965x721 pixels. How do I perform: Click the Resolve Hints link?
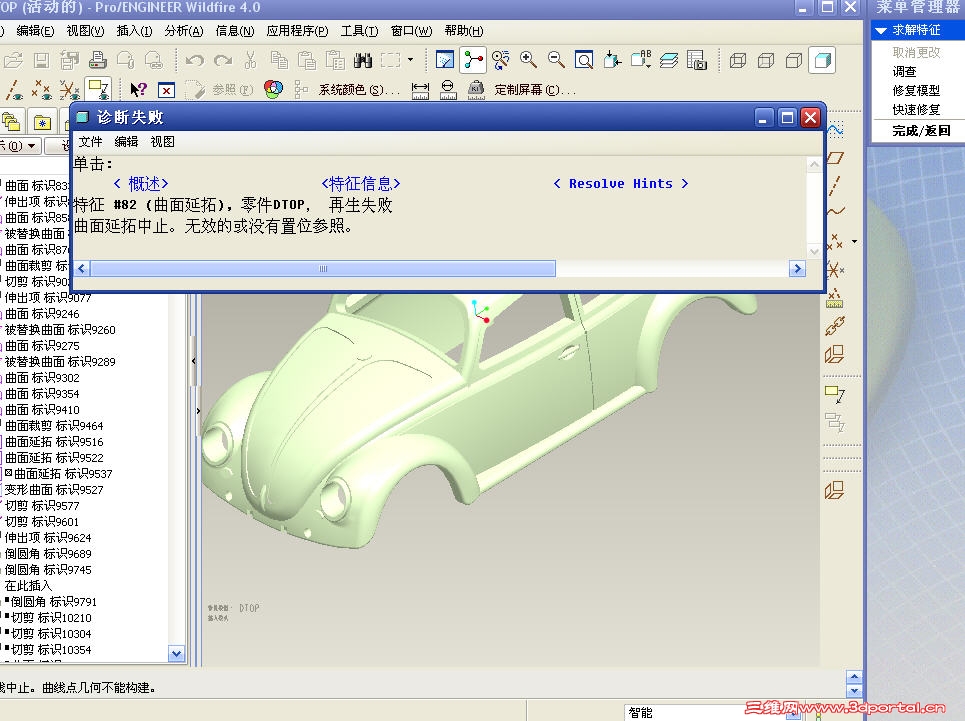[x=620, y=183]
